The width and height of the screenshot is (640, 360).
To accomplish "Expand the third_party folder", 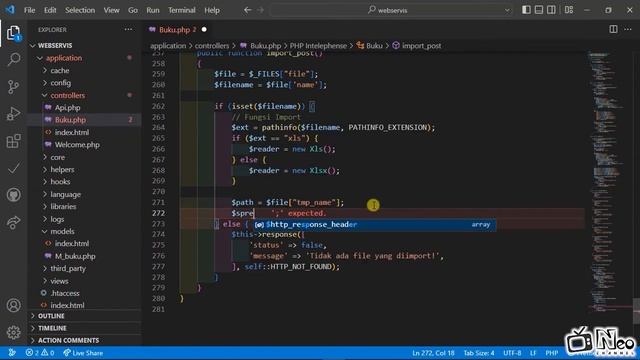I will point(68,269).
